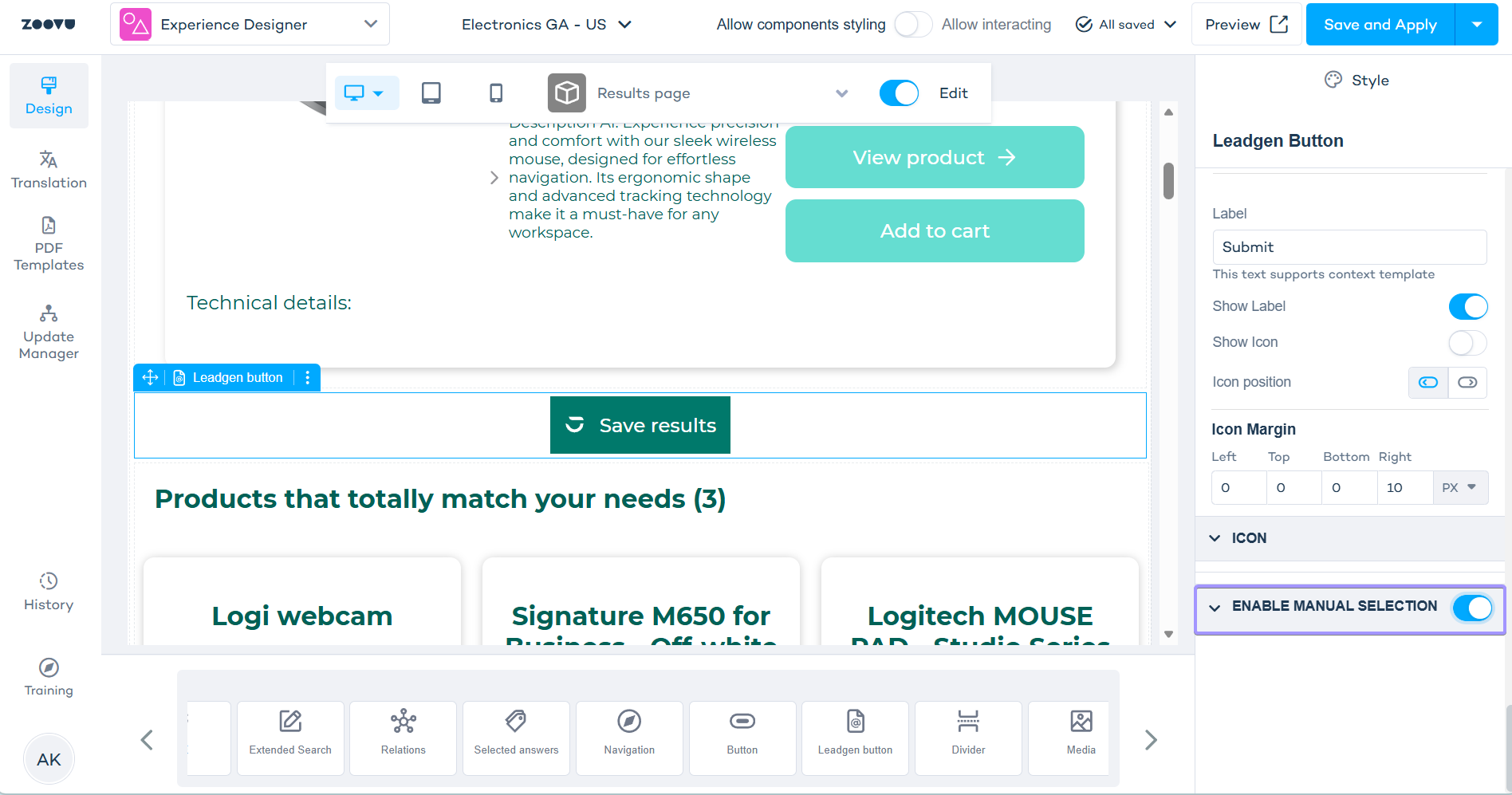The height and width of the screenshot is (795, 1512).
Task: Open the Leadgen button three-dot options
Action: tap(308, 377)
